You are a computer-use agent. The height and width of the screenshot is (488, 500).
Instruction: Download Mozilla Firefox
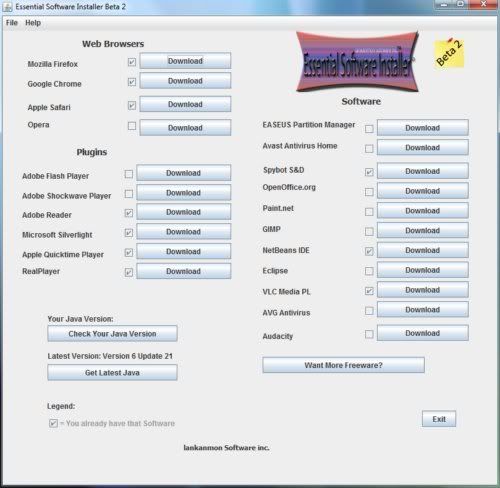[185, 61]
